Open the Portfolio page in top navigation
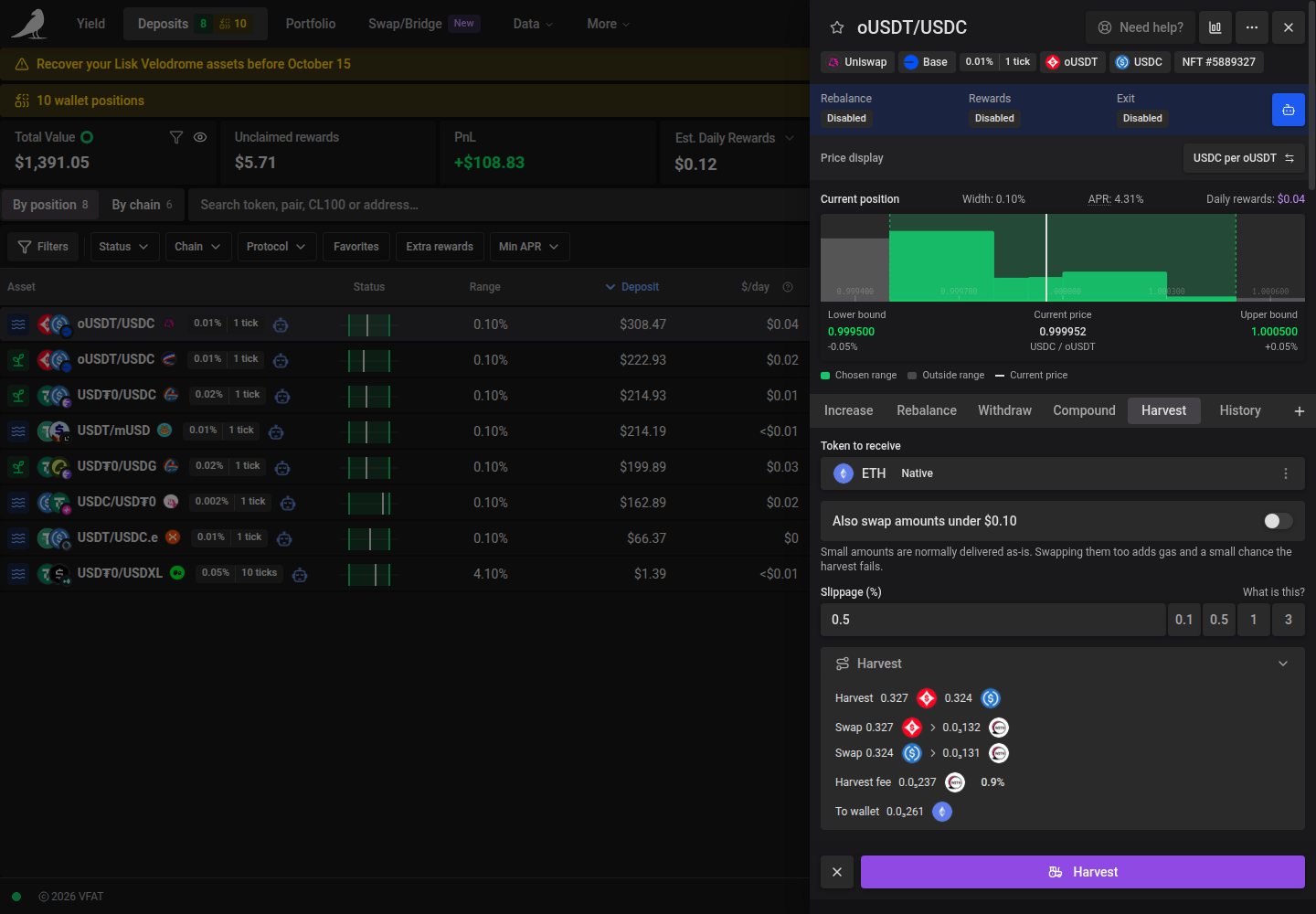The width and height of the screenshot is (1316, 914). (x=311, y=24)
